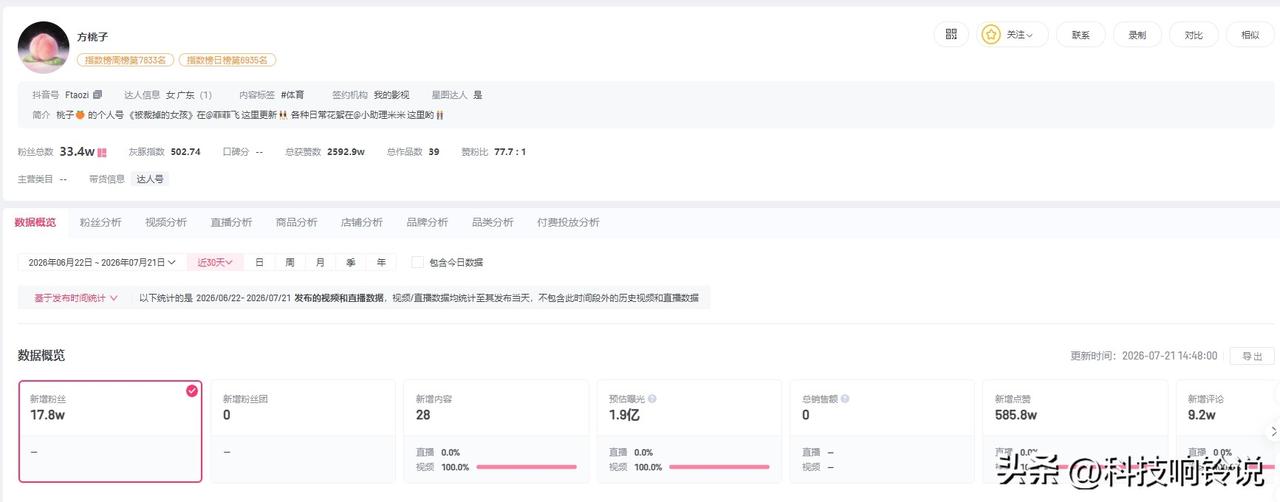The height and width of the screenshot is (502, 1280).
Task: Switch to the 数据概览 tab
Action: tap(35, 222)
